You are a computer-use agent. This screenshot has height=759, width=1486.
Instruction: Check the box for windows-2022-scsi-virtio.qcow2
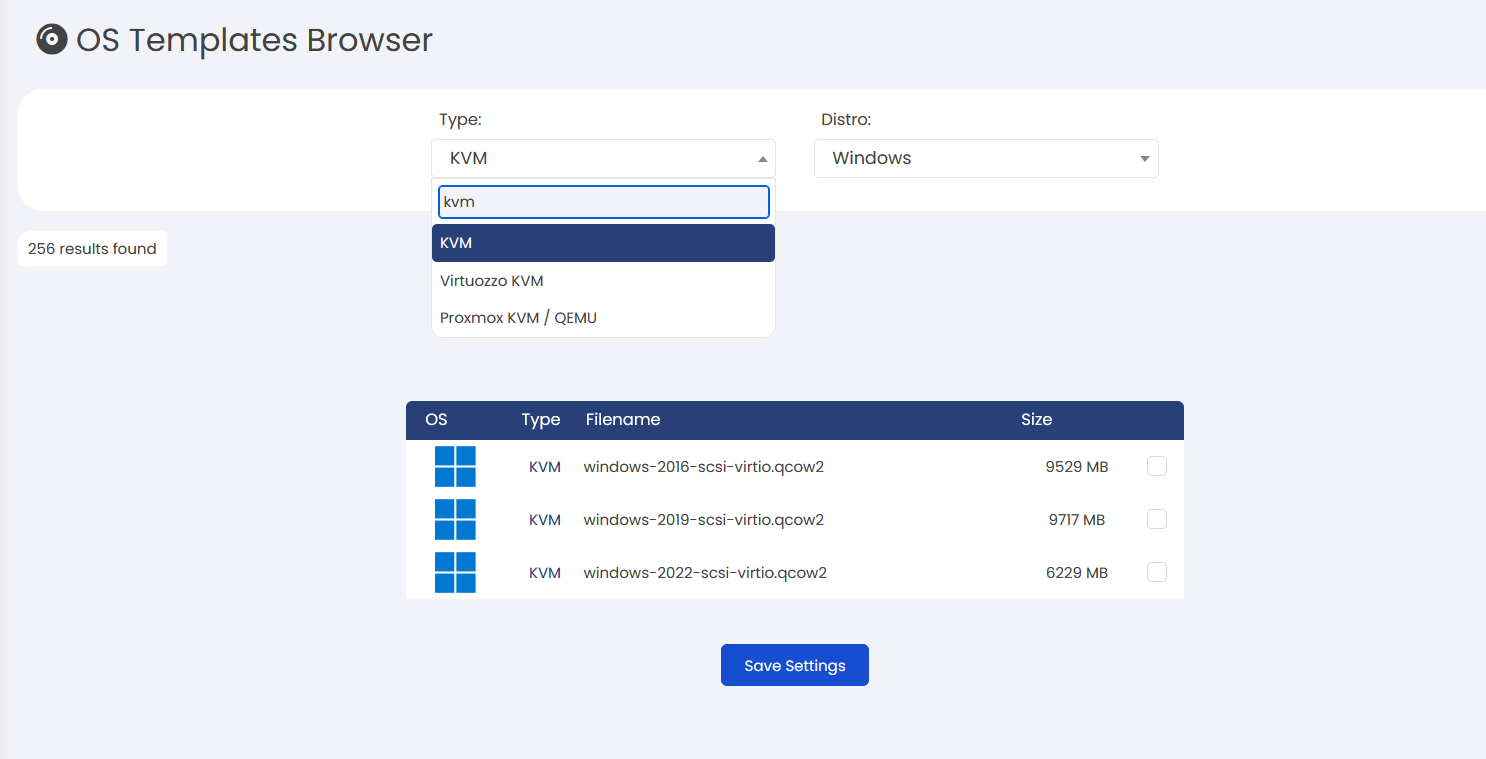coord(1157,572)
